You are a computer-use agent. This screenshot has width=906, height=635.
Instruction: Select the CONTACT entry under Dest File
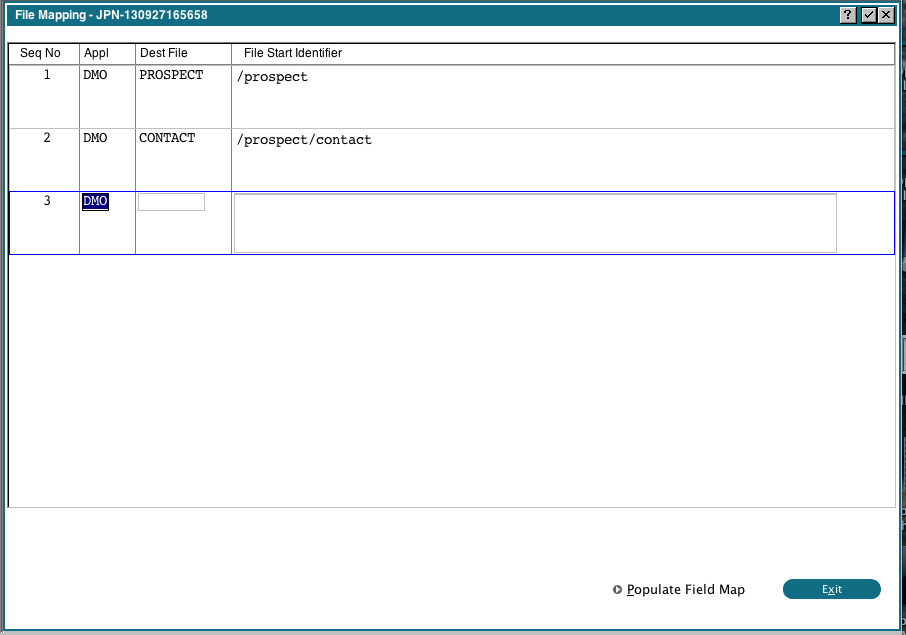pos(166,137)
